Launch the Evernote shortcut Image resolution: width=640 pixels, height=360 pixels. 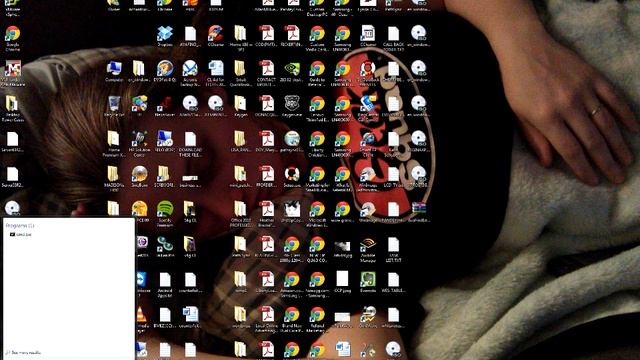(368, 282)
